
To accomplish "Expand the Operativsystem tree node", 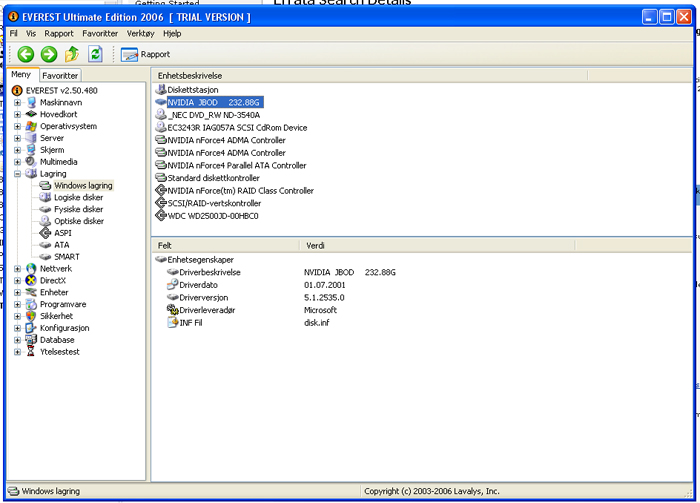I will click(17, 126).
